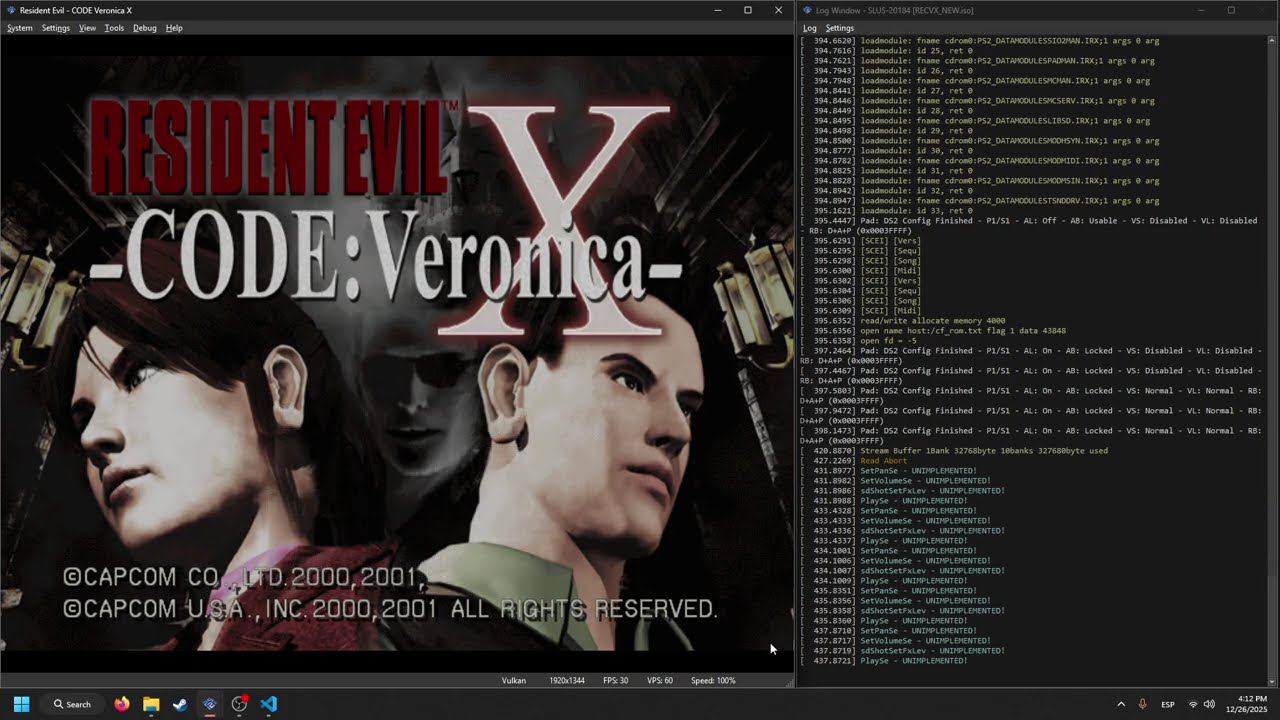1280x720 pixels.
Task: Open the Help menu
Action: tap(174, 28)
